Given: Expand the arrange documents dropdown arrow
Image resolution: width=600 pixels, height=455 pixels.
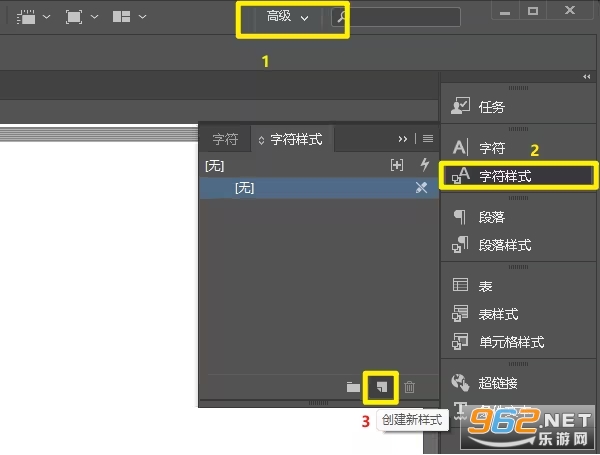Looking at the screenshot, I should point(142,17).
